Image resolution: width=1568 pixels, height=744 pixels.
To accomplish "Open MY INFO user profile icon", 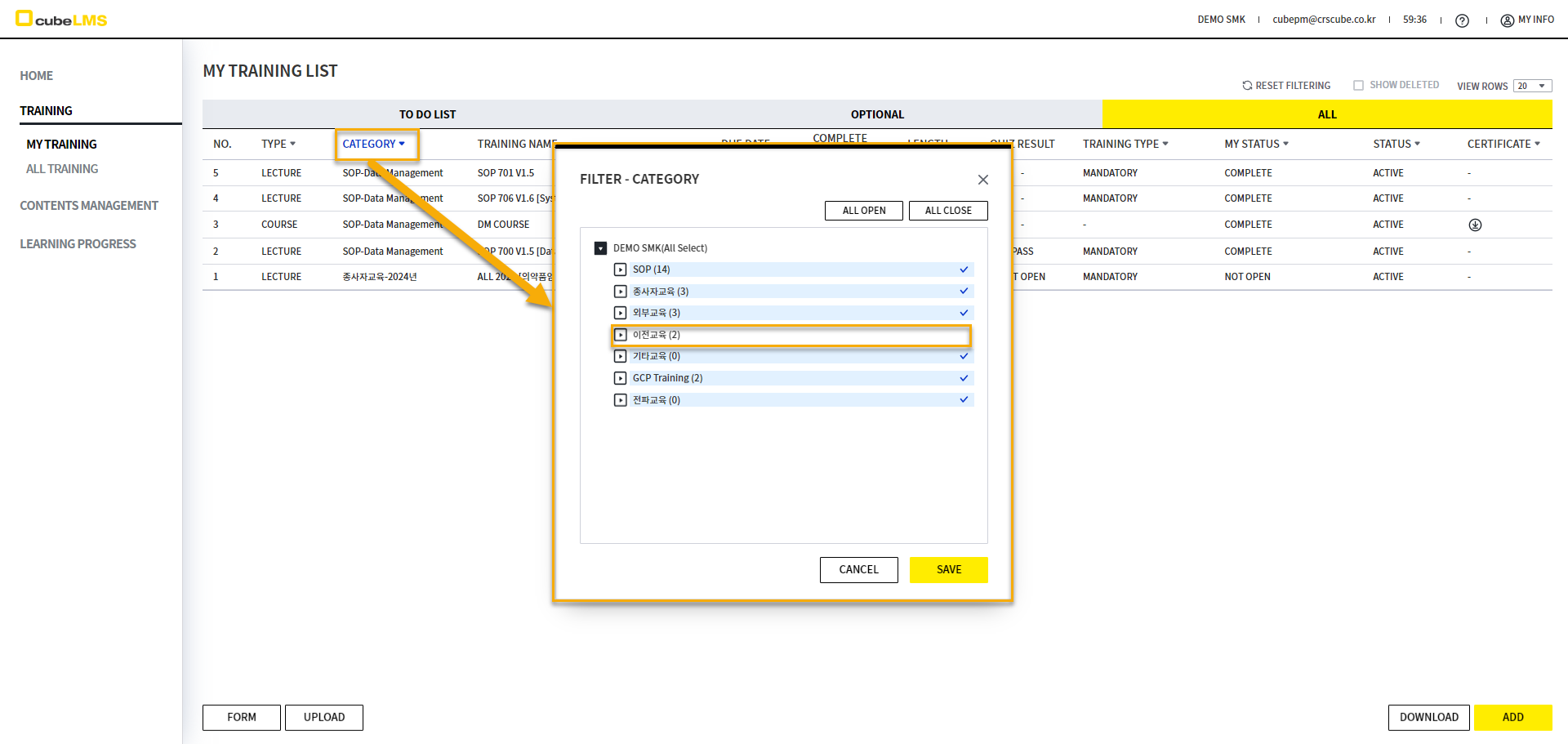I will (x=1507, y=20).
